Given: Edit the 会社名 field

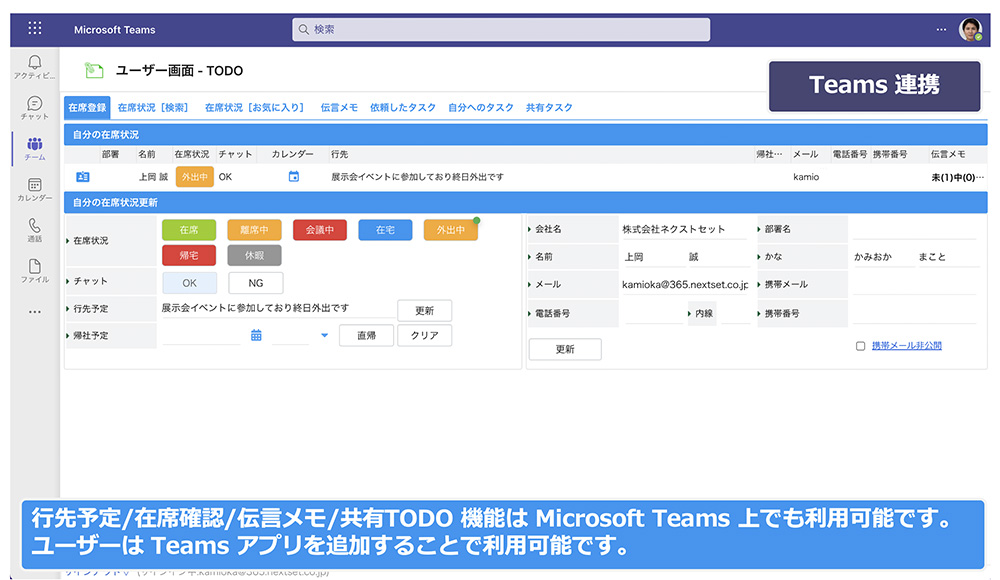Looking at the screenshot, I should [x=684, y=229].
